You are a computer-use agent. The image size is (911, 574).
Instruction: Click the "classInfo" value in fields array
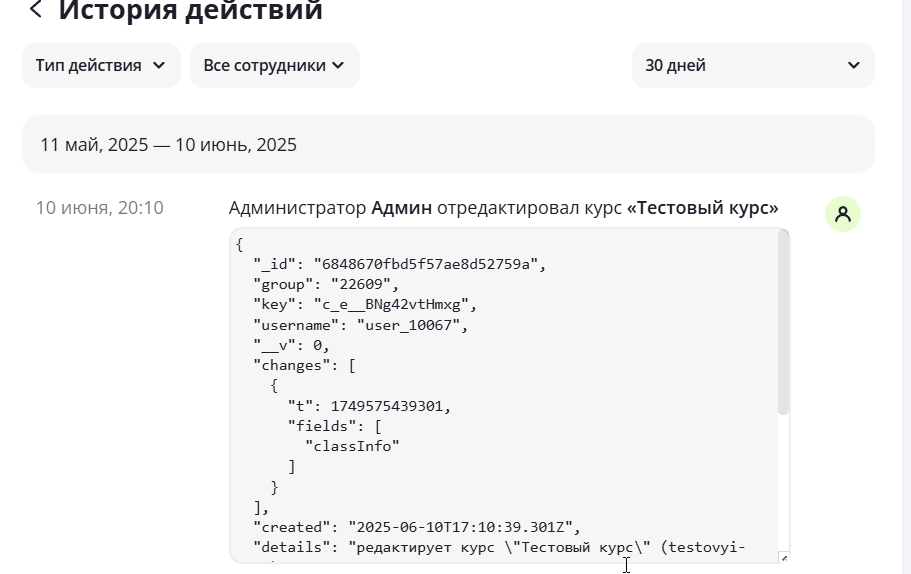(353, 446)
